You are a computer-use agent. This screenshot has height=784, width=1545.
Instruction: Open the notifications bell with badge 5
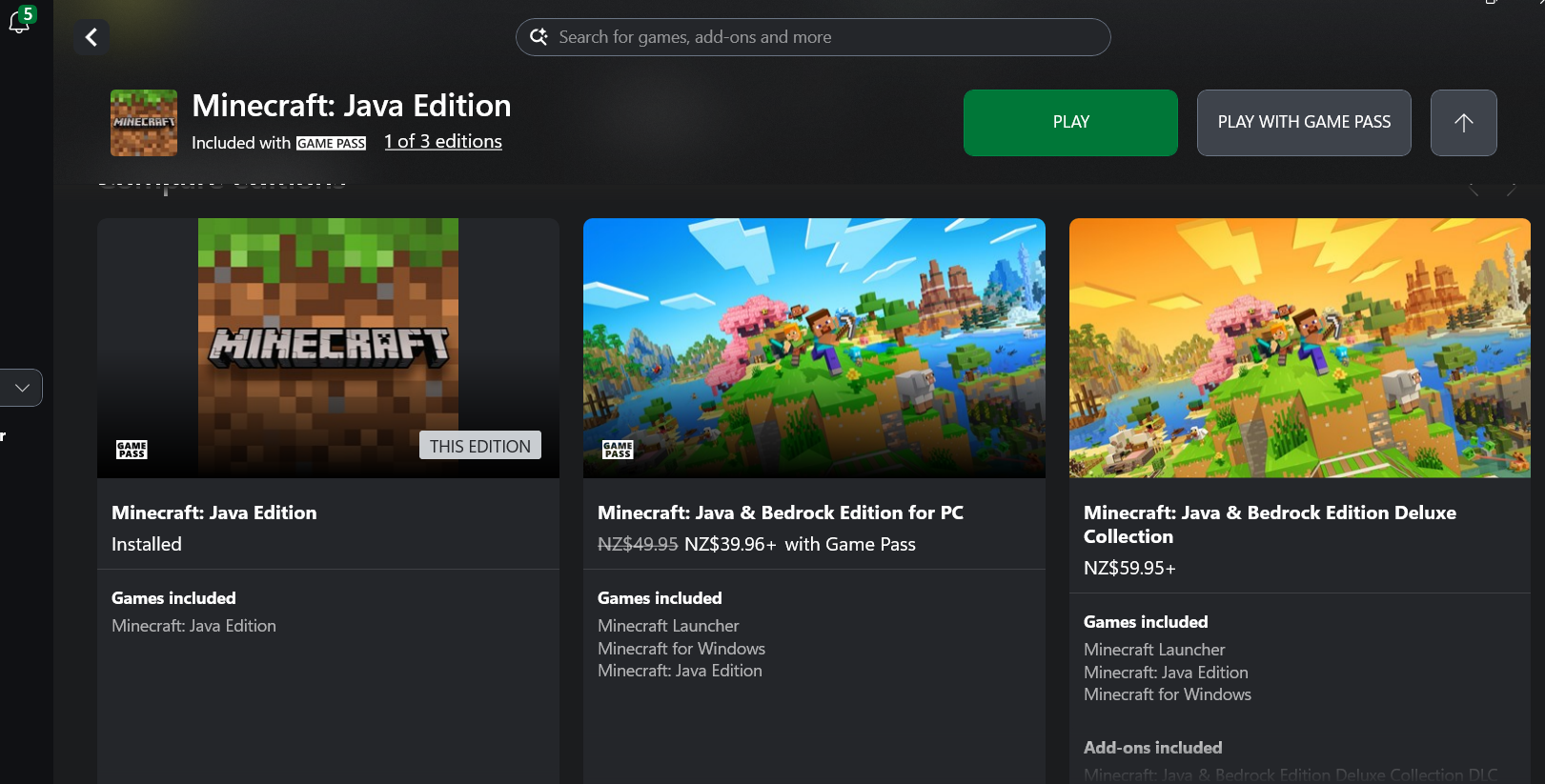[20, 20]
